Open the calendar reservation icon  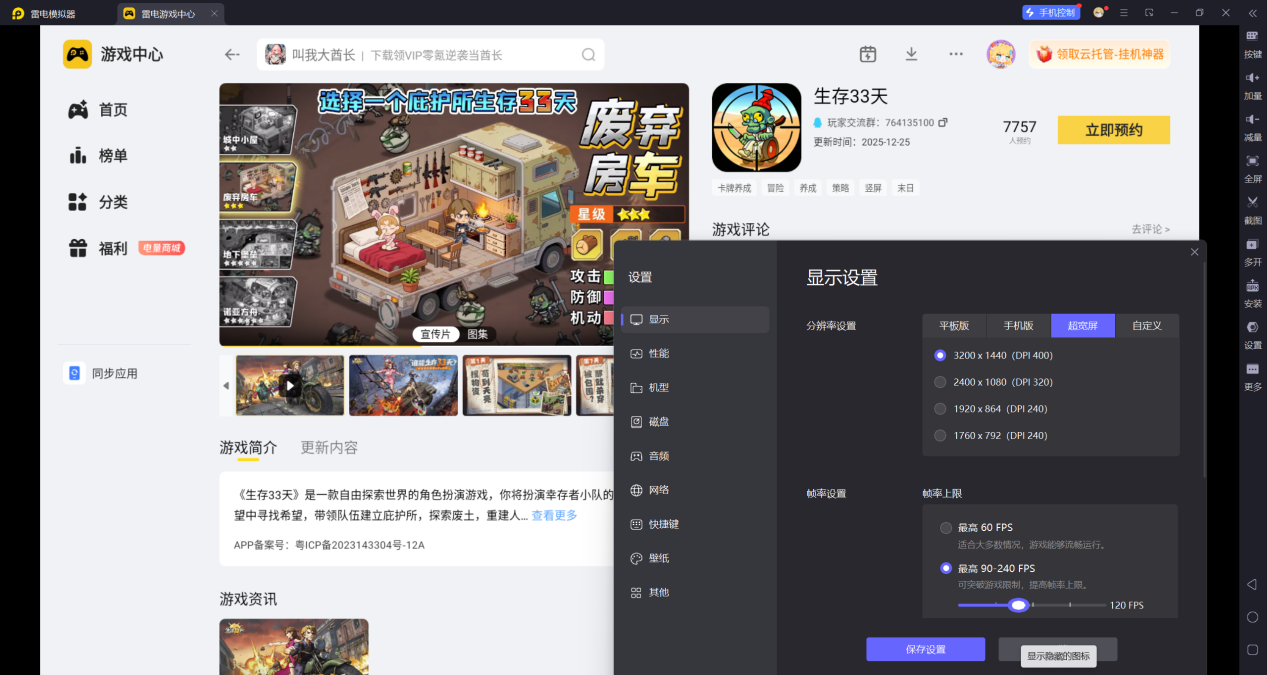click(x=868, y=54)
